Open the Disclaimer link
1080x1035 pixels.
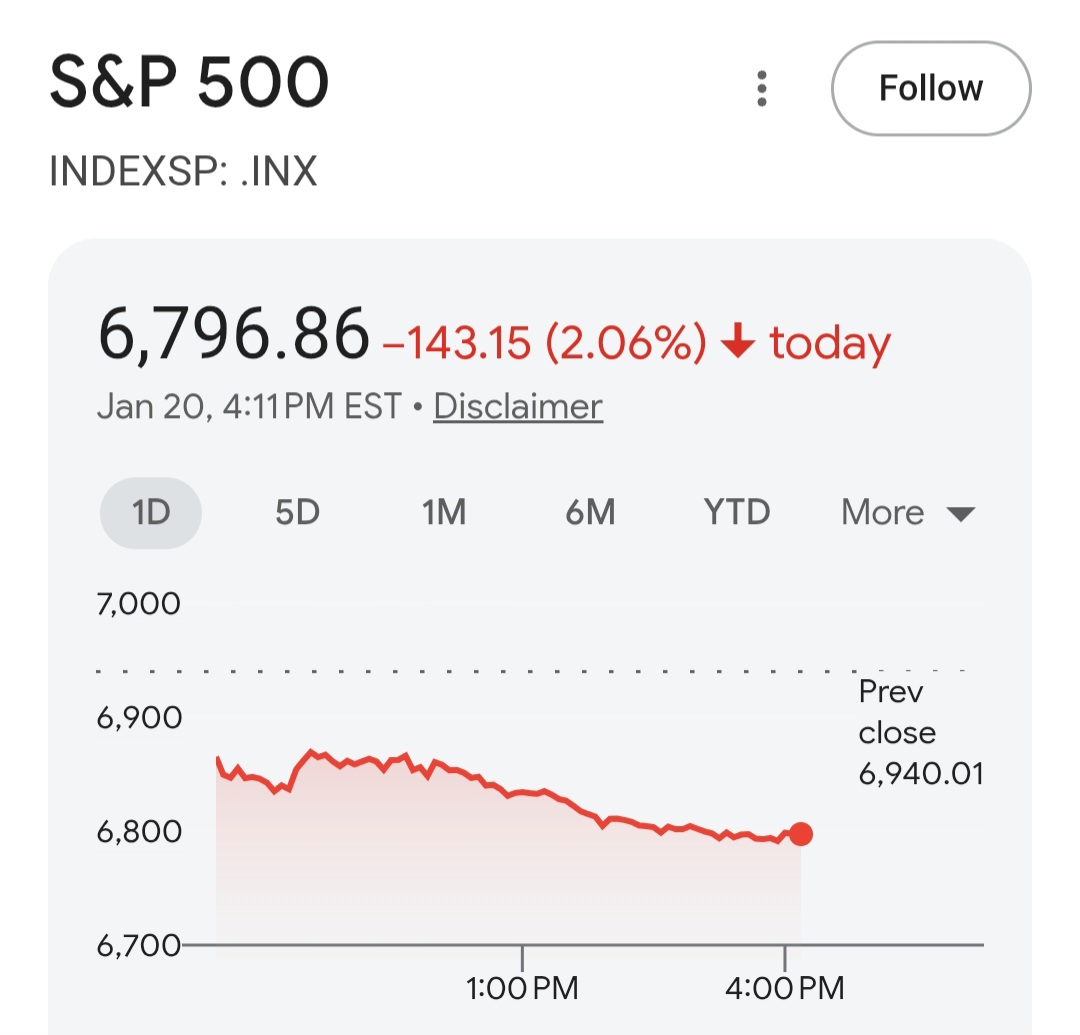[518, 407]
